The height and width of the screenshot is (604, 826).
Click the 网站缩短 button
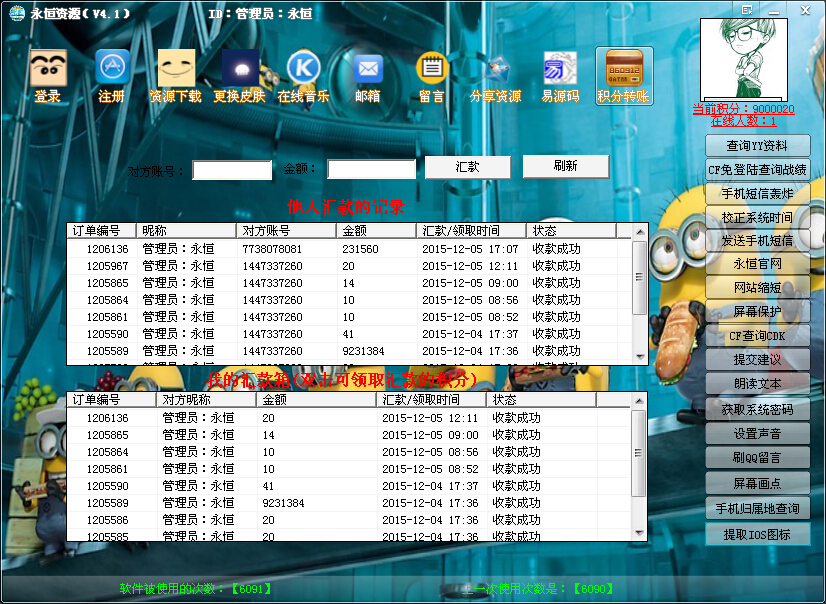(x=758, y=288)
